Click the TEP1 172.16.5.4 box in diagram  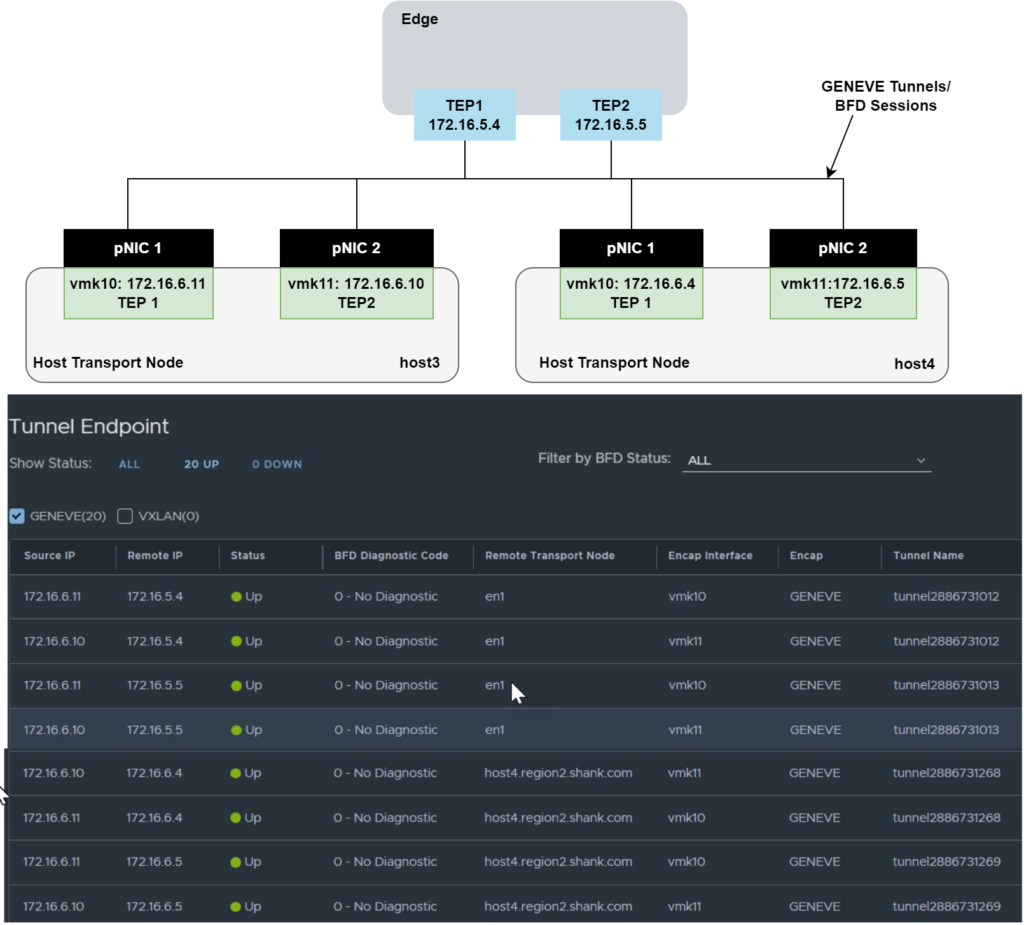463,115
